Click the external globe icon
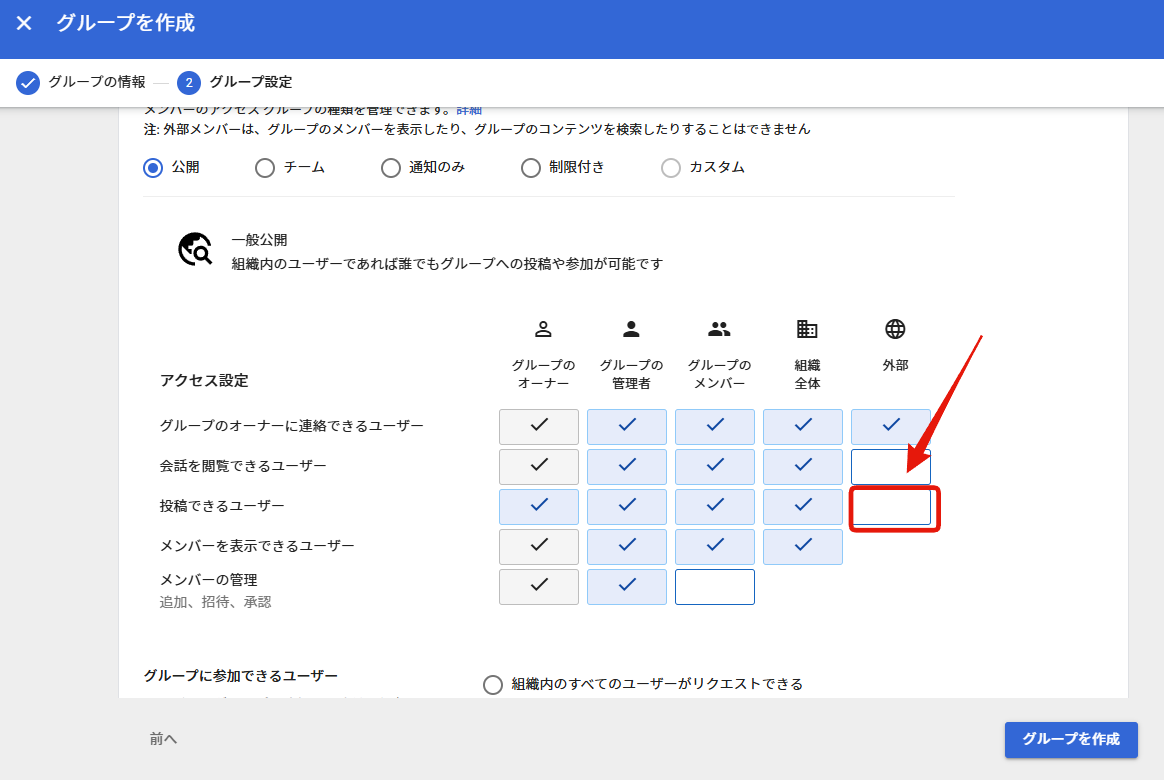The height and width of the screenshot is (780, 1164). click(895, 329)
